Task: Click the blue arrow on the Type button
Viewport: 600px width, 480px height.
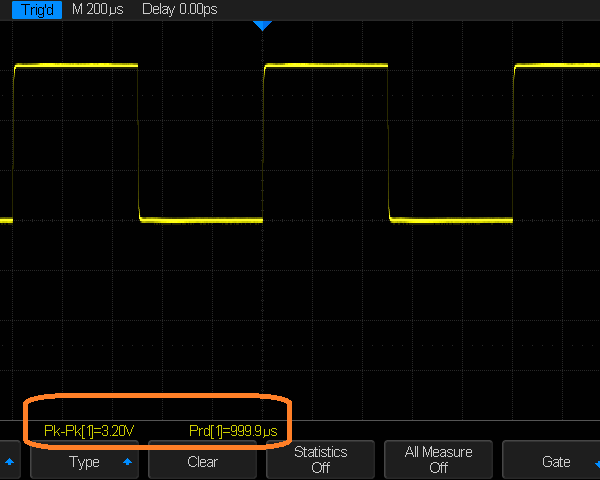Action: point(127,462)
